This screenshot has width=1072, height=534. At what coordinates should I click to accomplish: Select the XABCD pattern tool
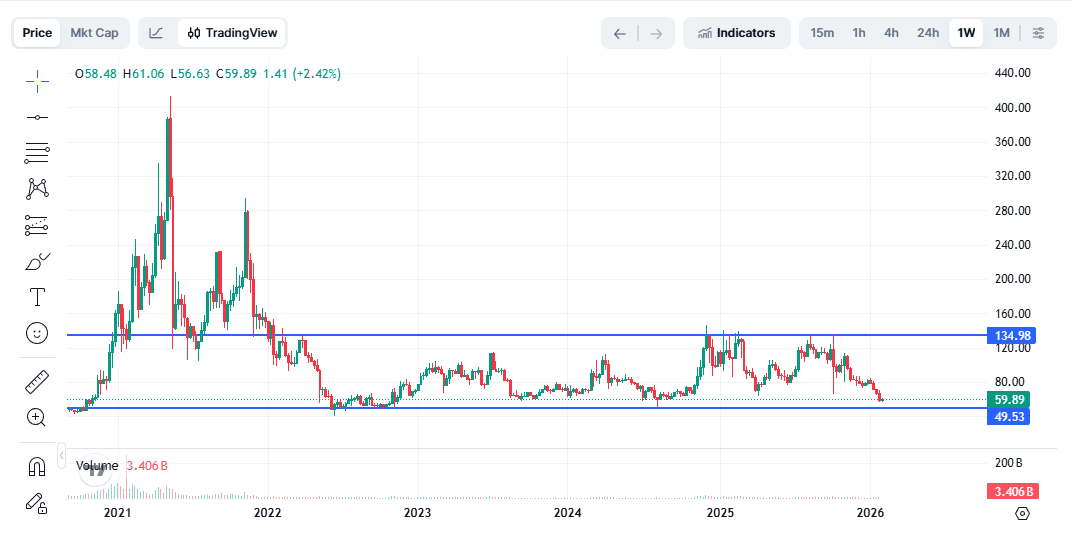click(37, 189)
